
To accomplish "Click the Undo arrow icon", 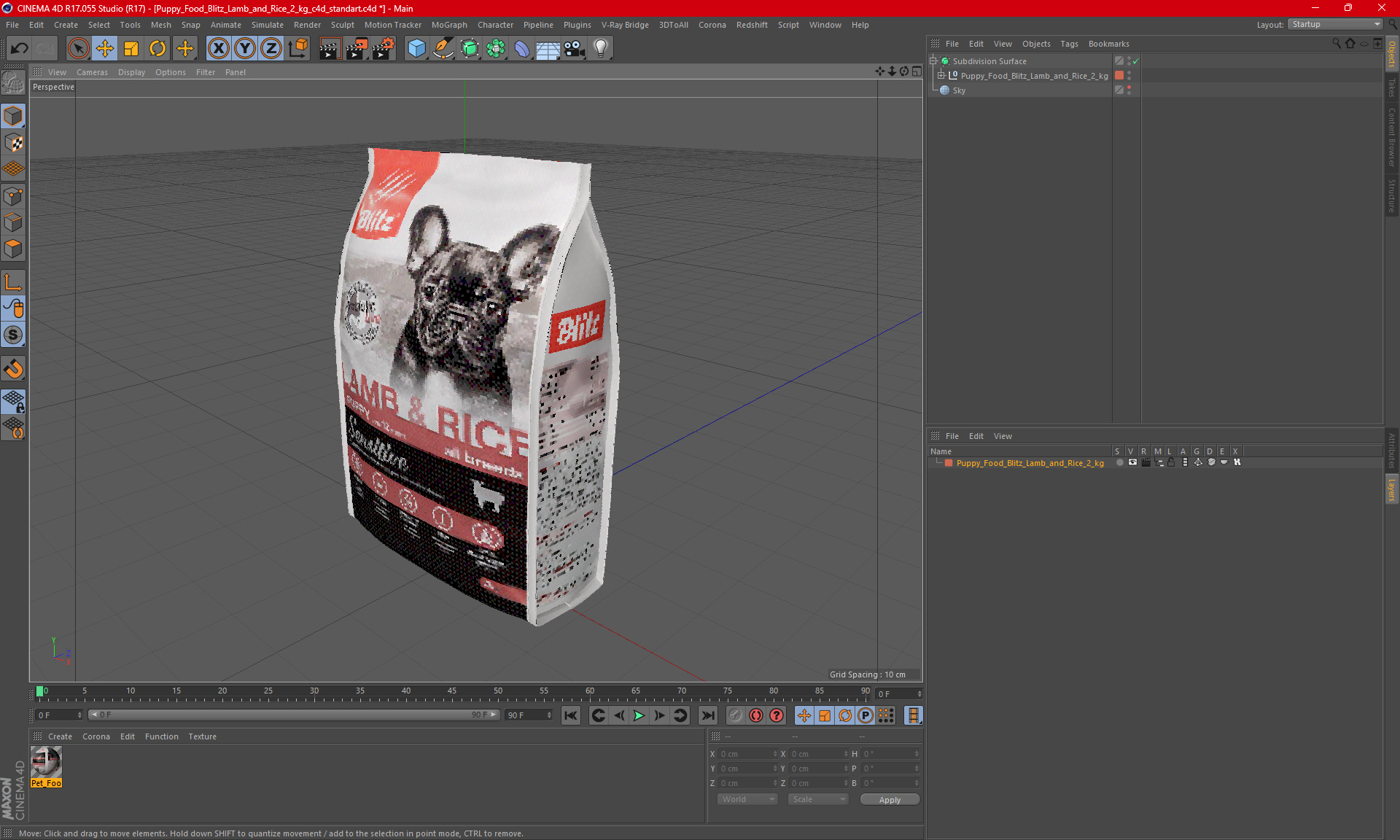I will pos(20,49).
